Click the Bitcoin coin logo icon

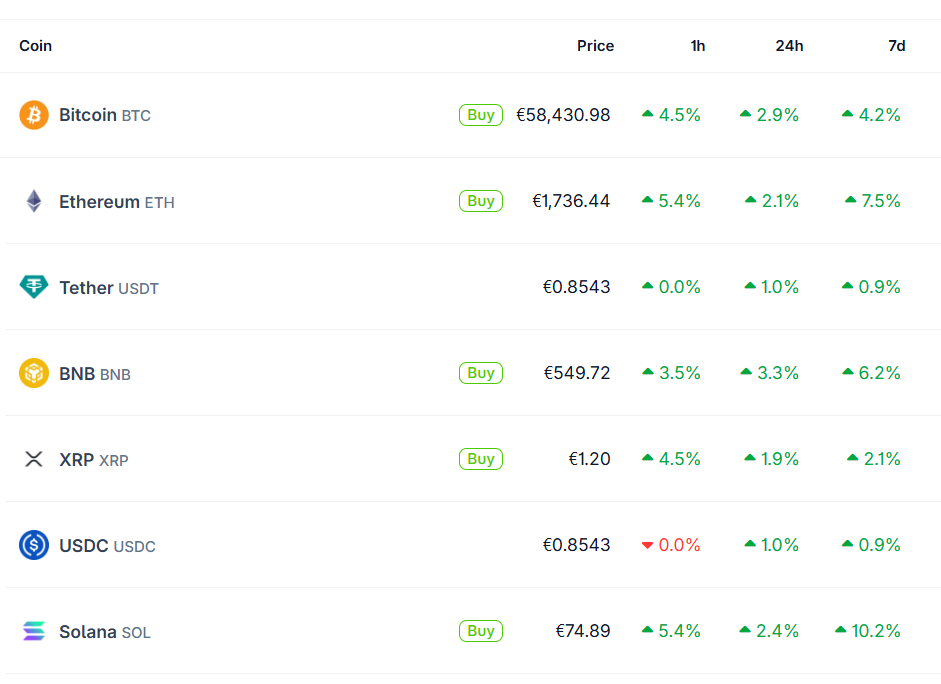[x=34, y=115]
